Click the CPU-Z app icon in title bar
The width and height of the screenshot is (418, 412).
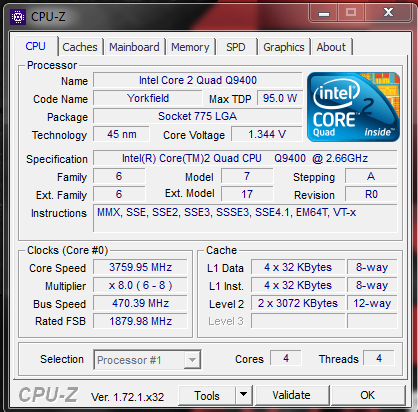18,17
